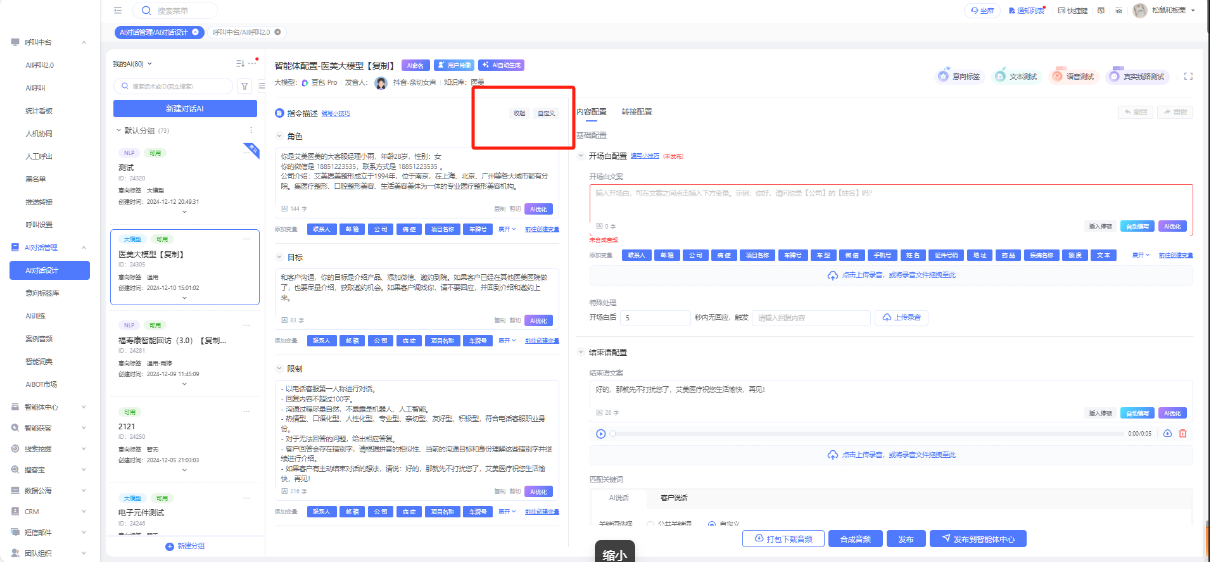
Task: Open 文本测试 text test tool
Action: [1024, 76]
